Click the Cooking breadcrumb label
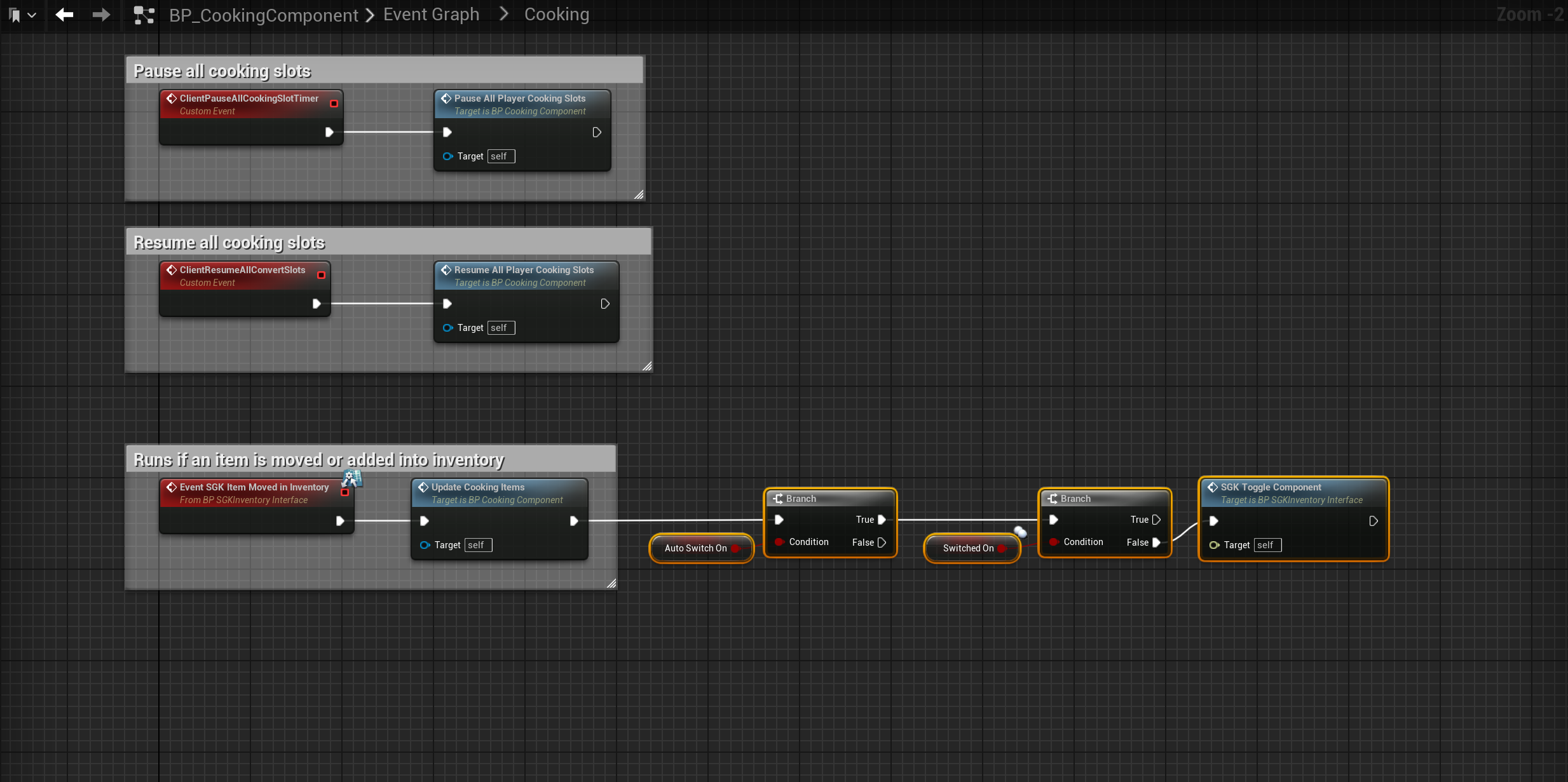The image size is (1568, 782). click(x=556, y=15)
